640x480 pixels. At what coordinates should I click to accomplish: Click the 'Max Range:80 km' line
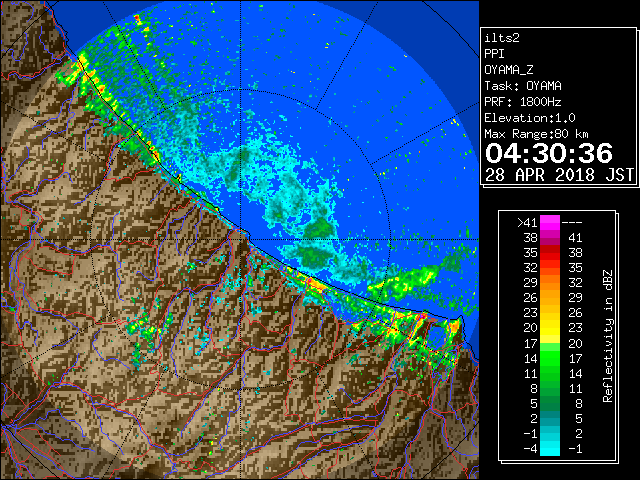pyautogui.click(x=537, y=134)
